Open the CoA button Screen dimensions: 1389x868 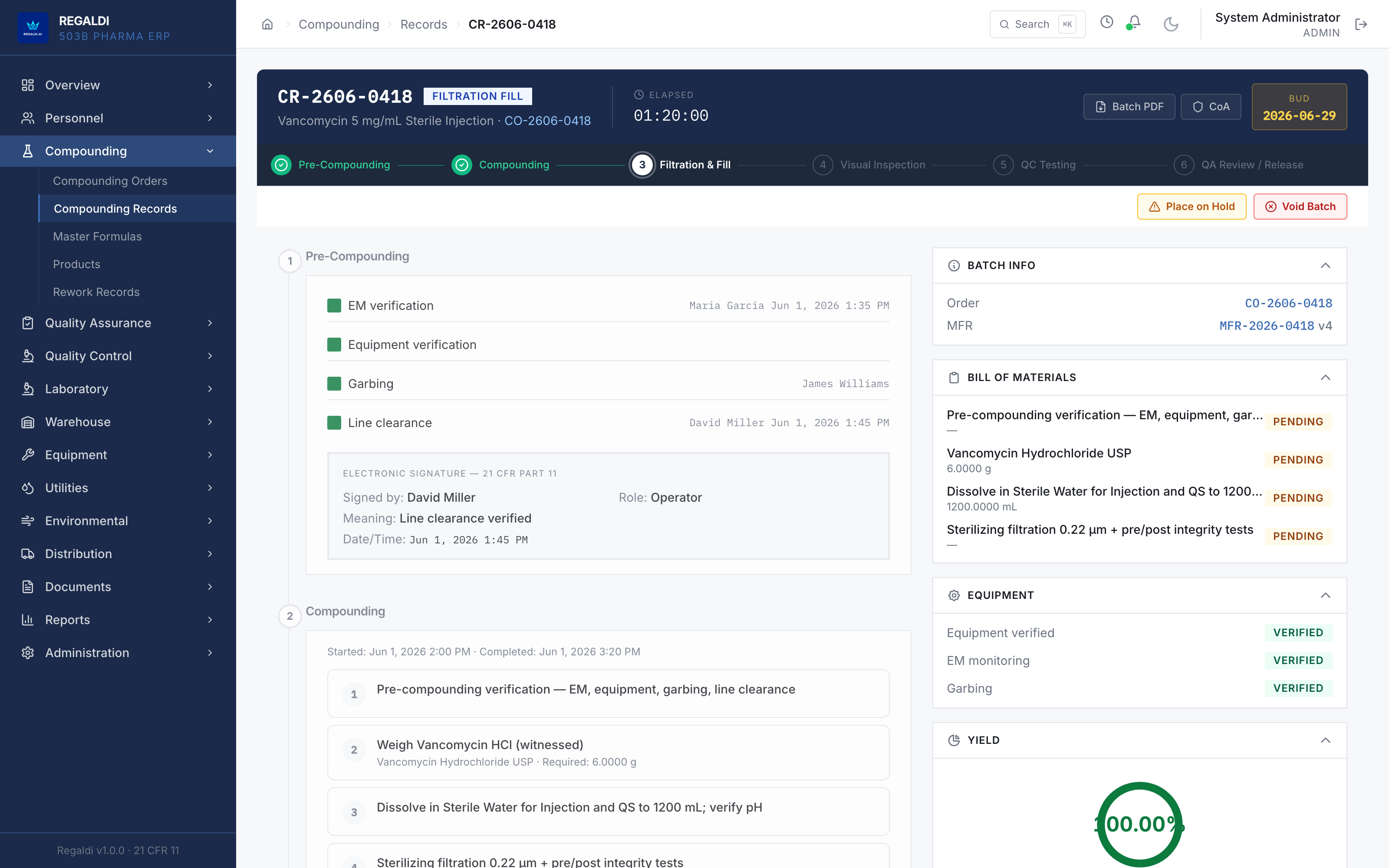pyautogui.click(x=1211, y=107)
